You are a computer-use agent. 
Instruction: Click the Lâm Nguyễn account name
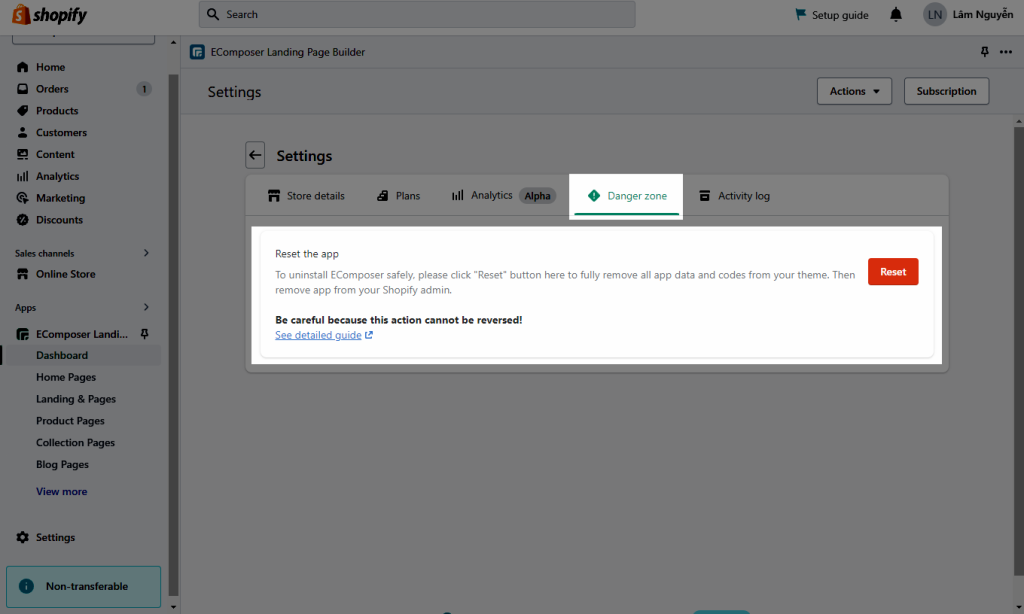coord(983,14)
